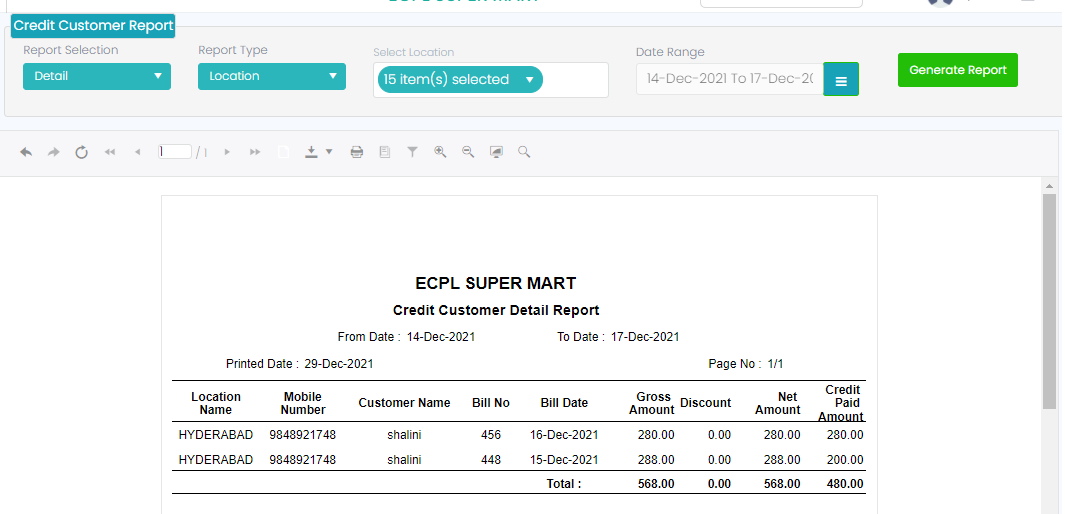1065x514 pixels.
Task: Click the Net Amount column header
Action: click(x=778, y=403)
